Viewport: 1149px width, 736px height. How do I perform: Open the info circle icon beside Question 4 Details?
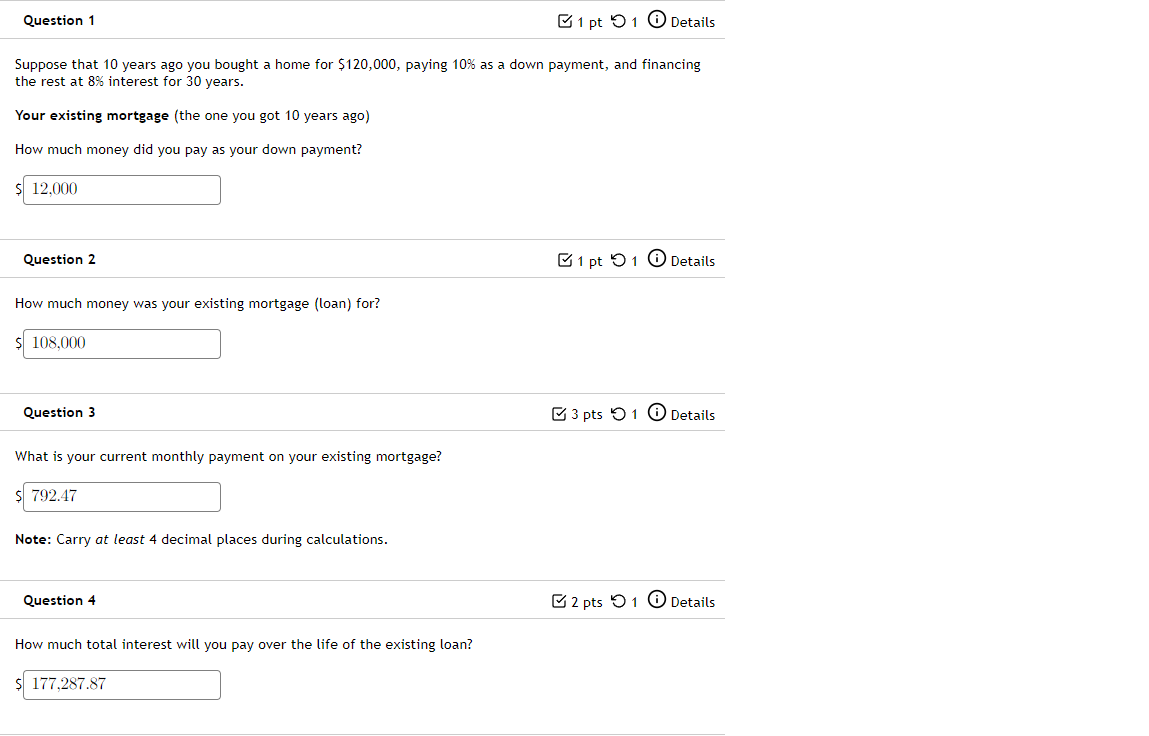coord(657,599)
